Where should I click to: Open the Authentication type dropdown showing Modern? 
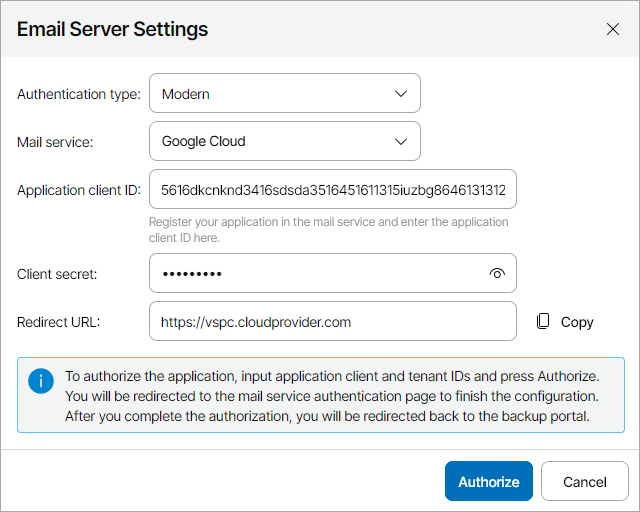[270, 94]
